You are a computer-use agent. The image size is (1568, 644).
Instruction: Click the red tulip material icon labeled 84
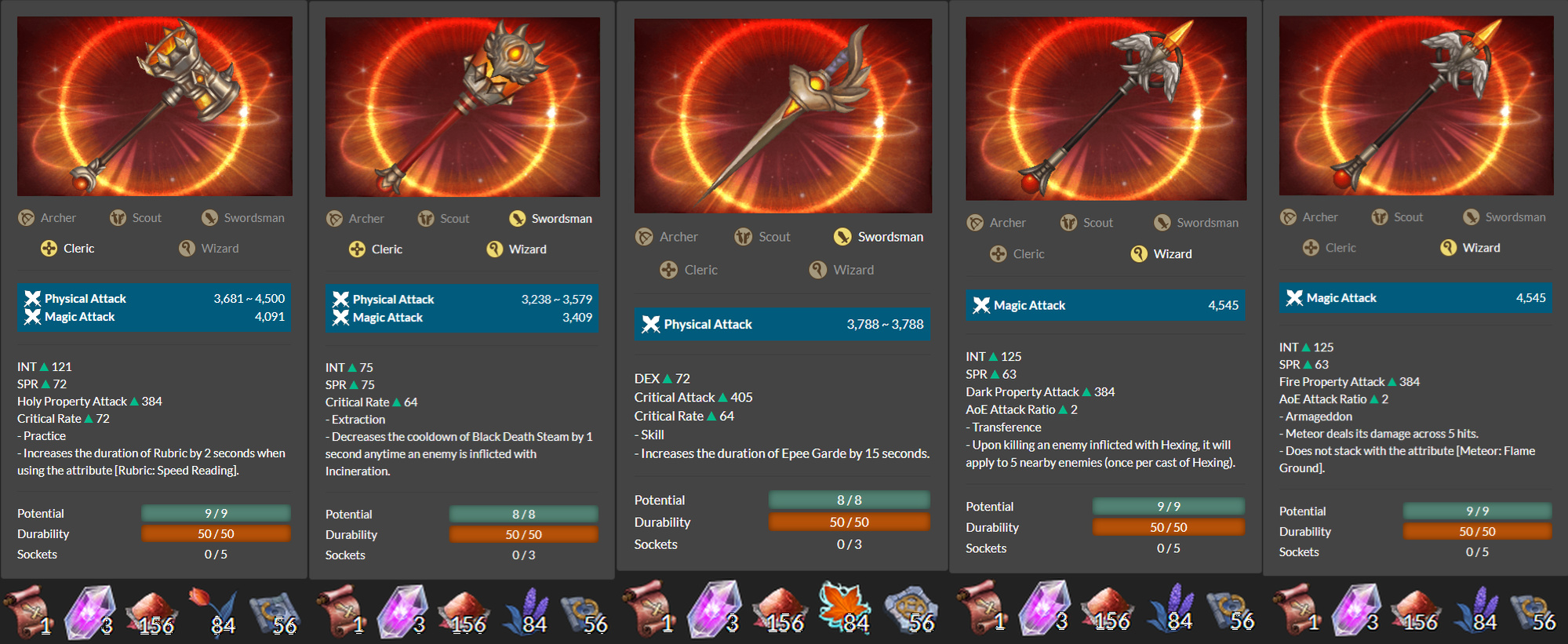[x=213, y=612]
